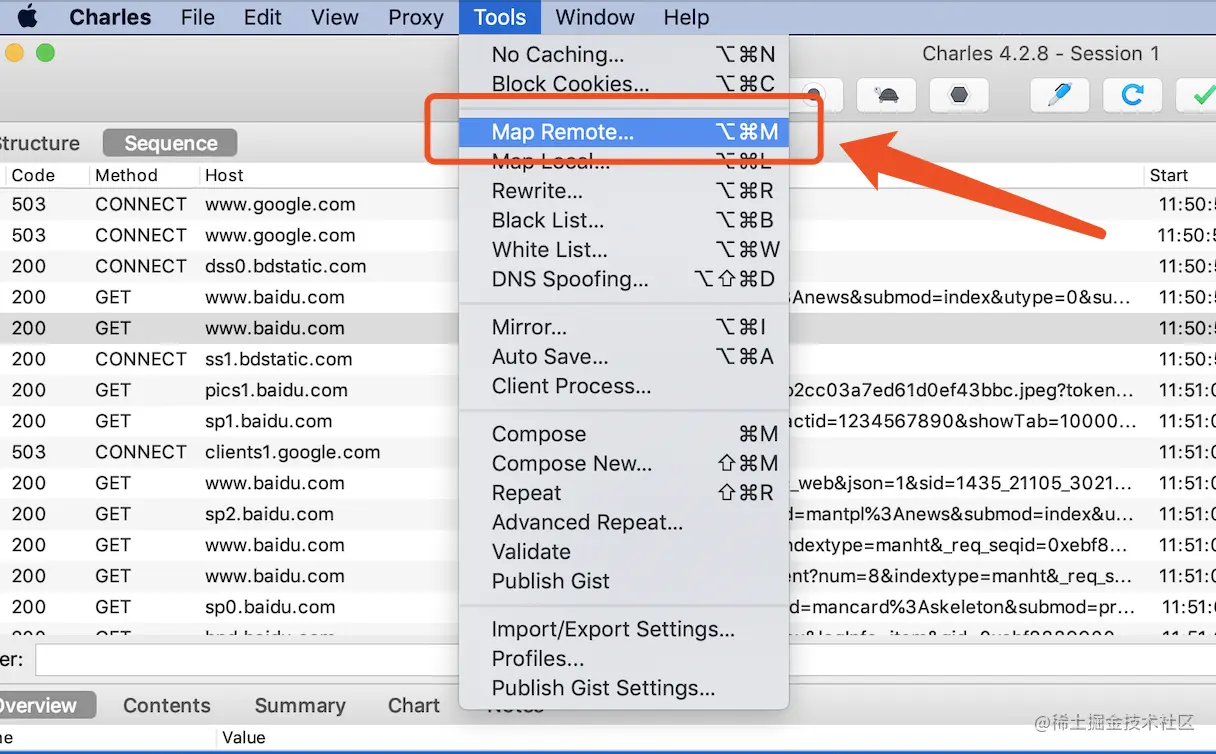1216x754 pixels.
Task: Click path text 'actid=1234567890&showTab=10000...'
Action: (962, 421)
